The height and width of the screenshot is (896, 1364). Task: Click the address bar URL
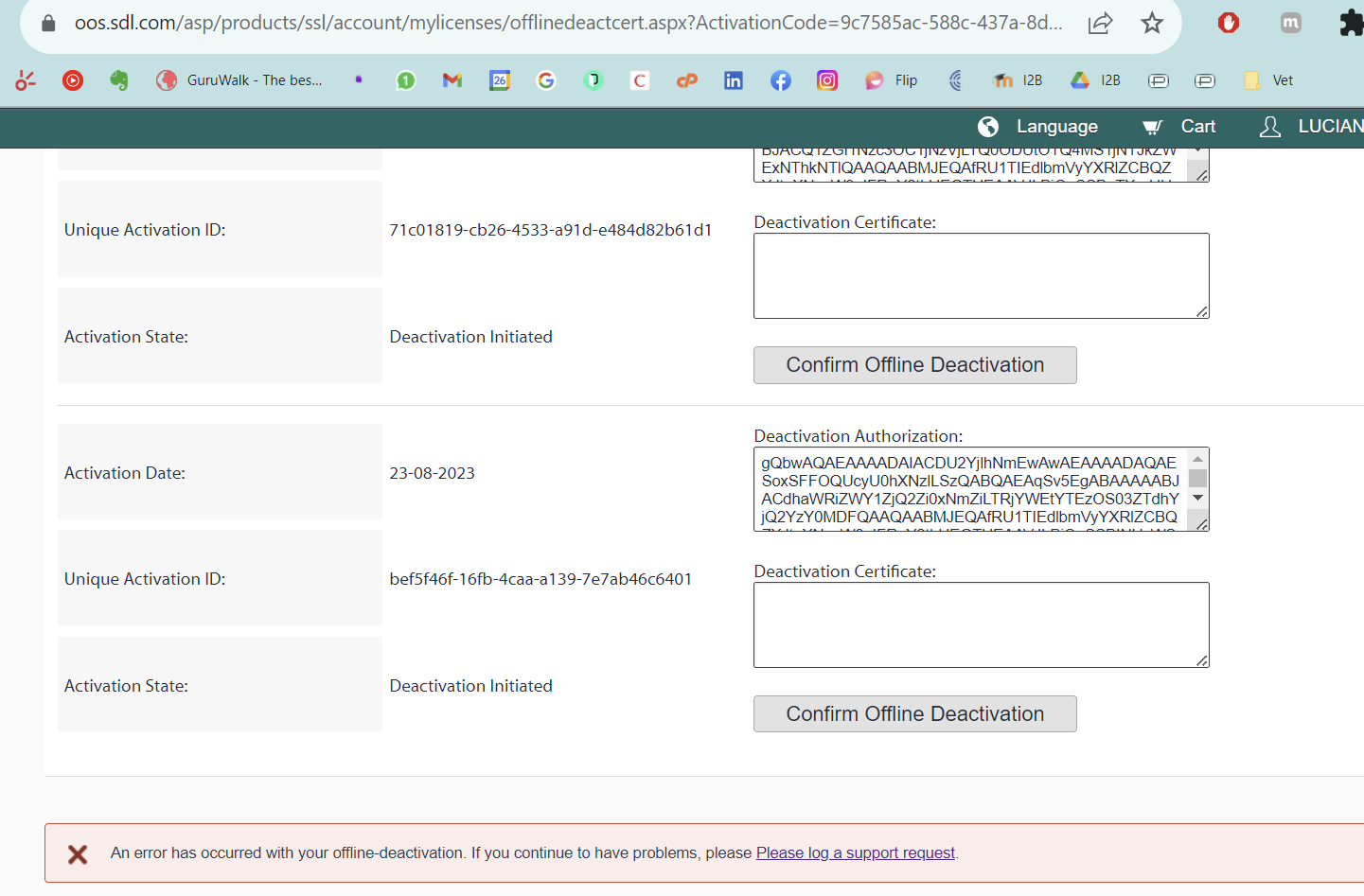[568, 23]
